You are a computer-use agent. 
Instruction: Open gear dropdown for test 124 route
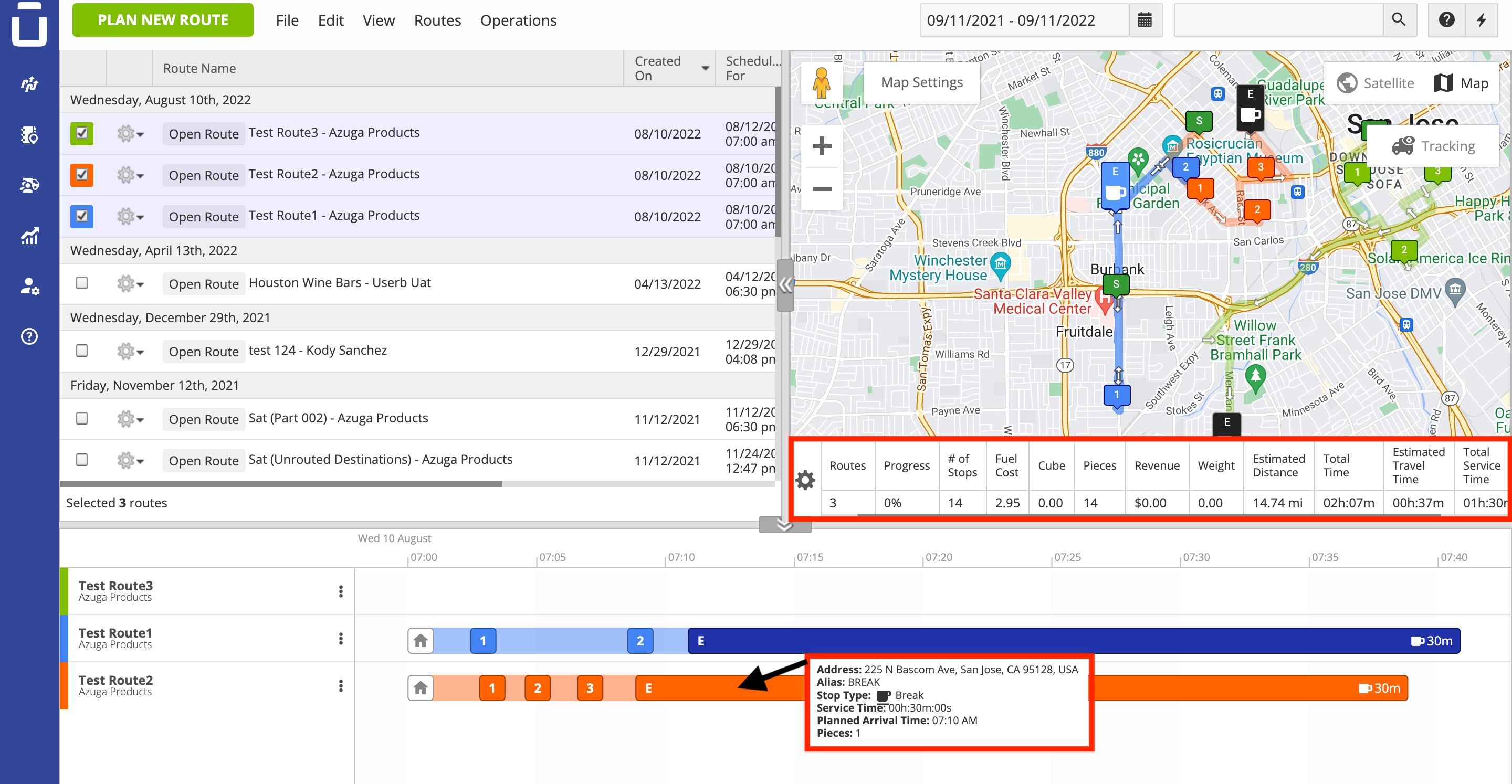pos(130,352)
